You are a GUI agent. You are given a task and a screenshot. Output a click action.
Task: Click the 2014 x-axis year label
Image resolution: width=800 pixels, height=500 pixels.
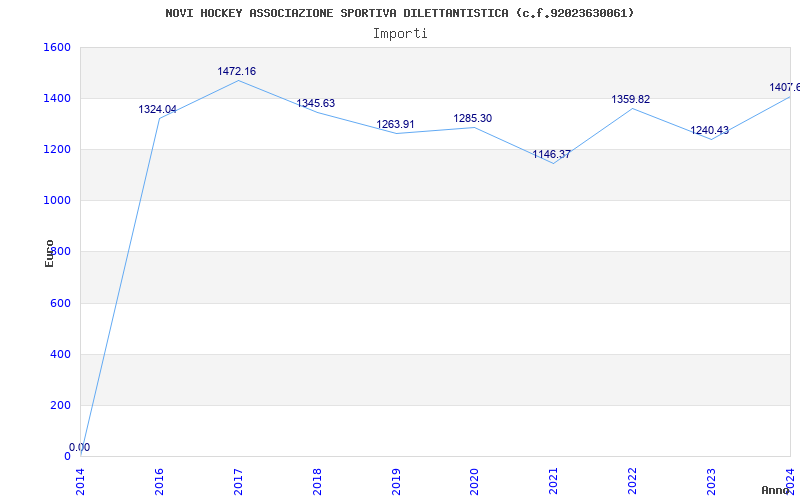(81, 481)
